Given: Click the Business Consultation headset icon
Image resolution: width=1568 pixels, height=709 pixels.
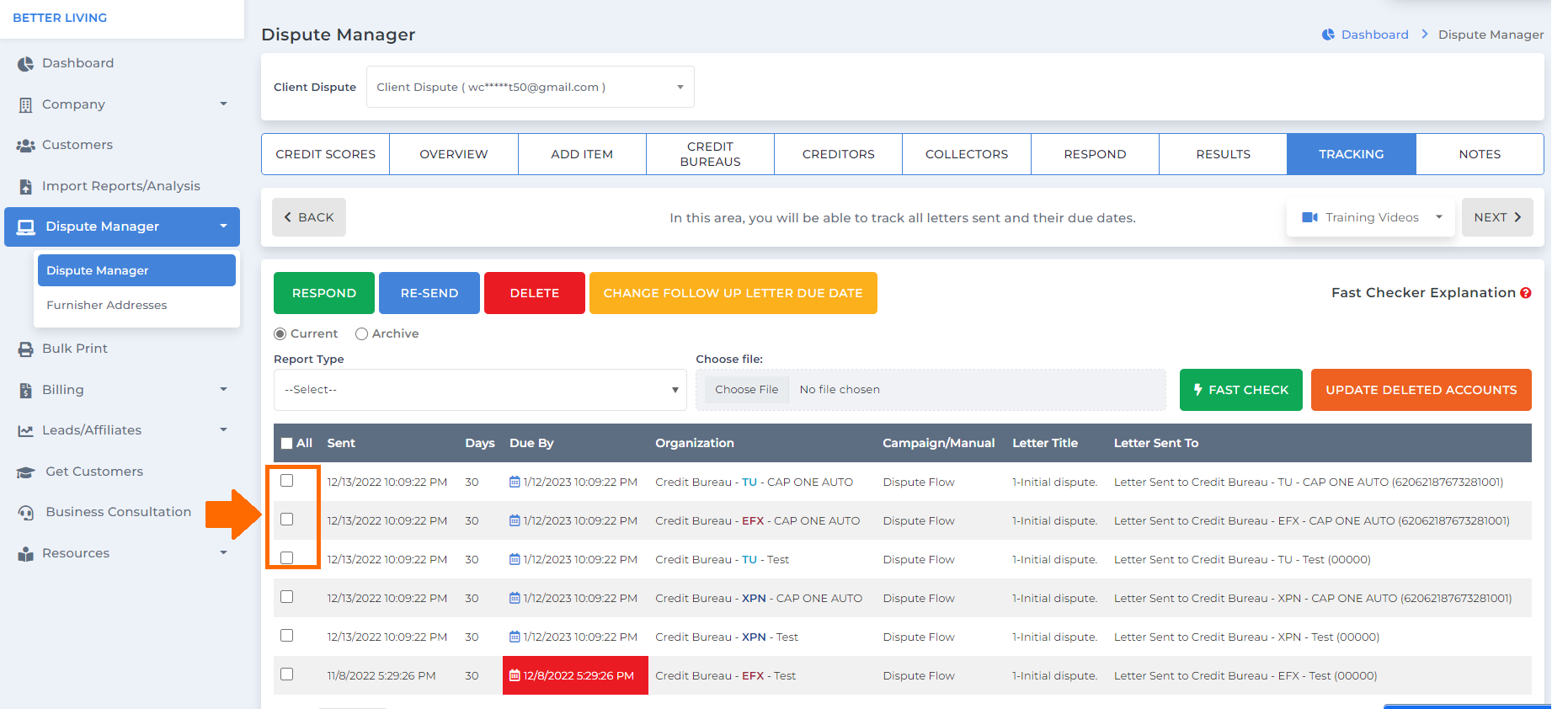Looking at the screenshot, I should pos(26,513).
